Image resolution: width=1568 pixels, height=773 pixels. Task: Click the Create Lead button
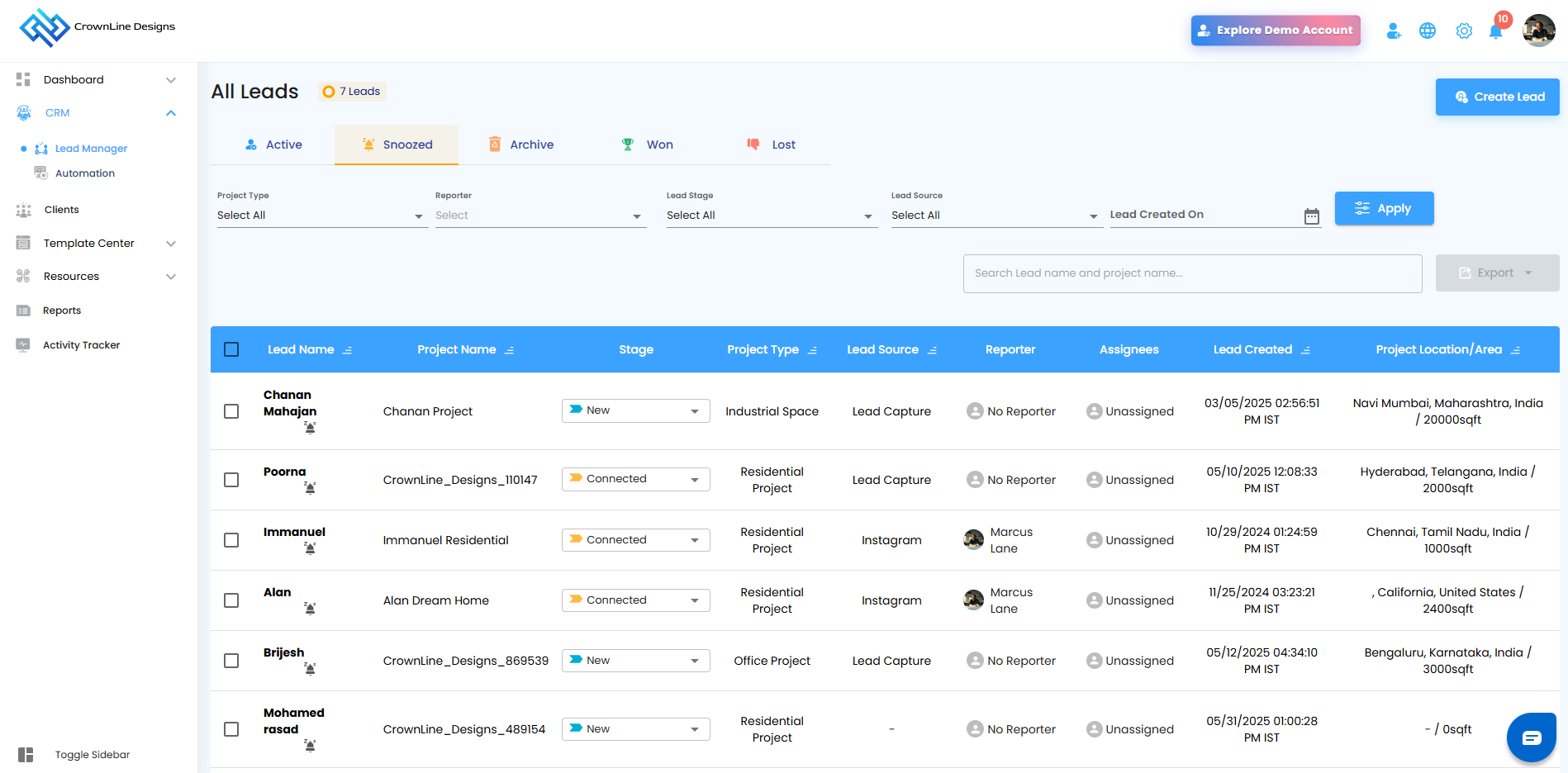pyautogui.click(x=1497, y=97)
